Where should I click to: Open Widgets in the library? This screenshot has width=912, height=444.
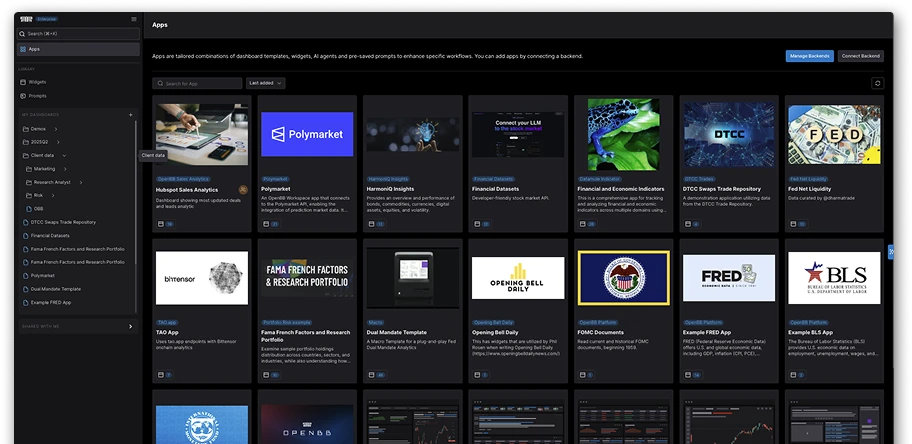[x=38, y=82]
